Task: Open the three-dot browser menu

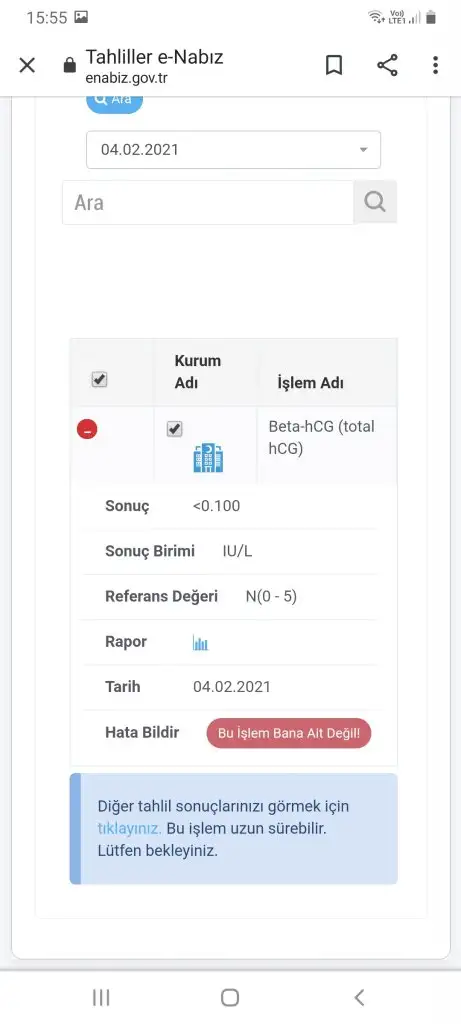Action: tap(436, 65)
